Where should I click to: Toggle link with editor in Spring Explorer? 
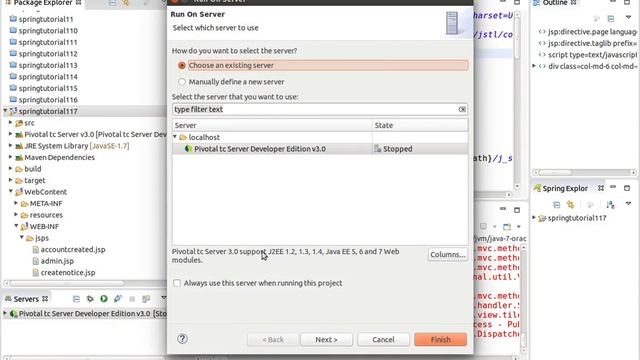pos(570,204)
